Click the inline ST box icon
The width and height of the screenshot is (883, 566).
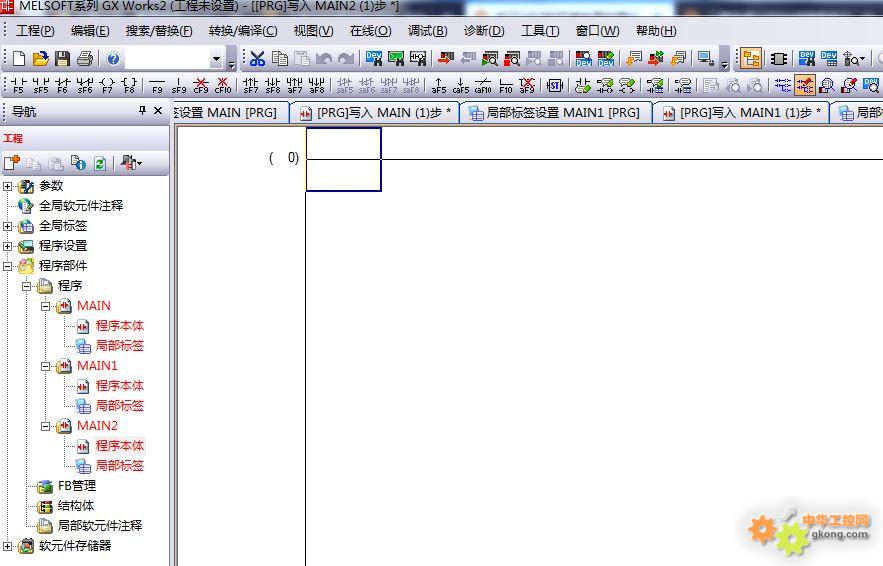click(x=555, y=85)
